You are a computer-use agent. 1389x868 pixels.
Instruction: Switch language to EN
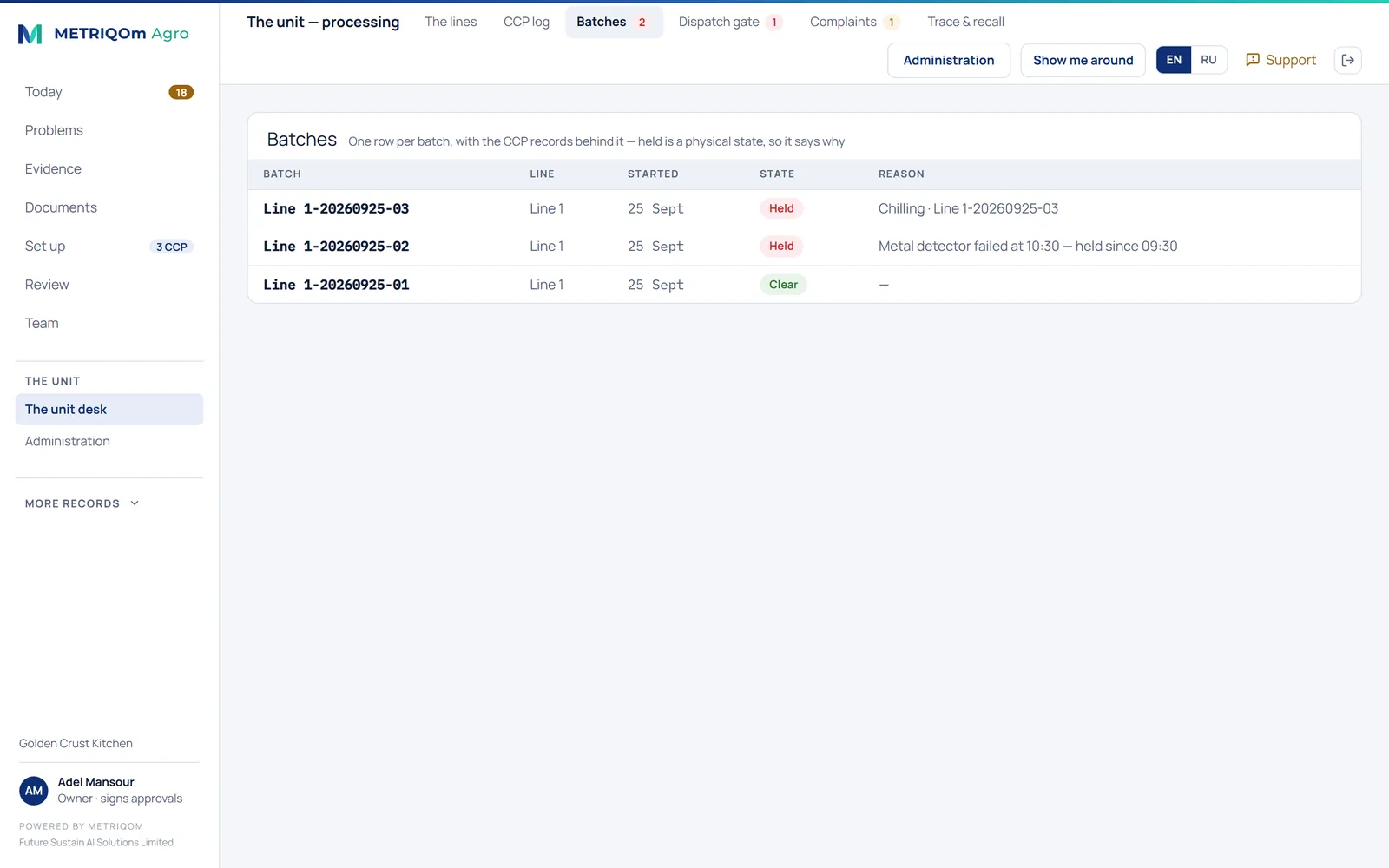coord(1174,60)
